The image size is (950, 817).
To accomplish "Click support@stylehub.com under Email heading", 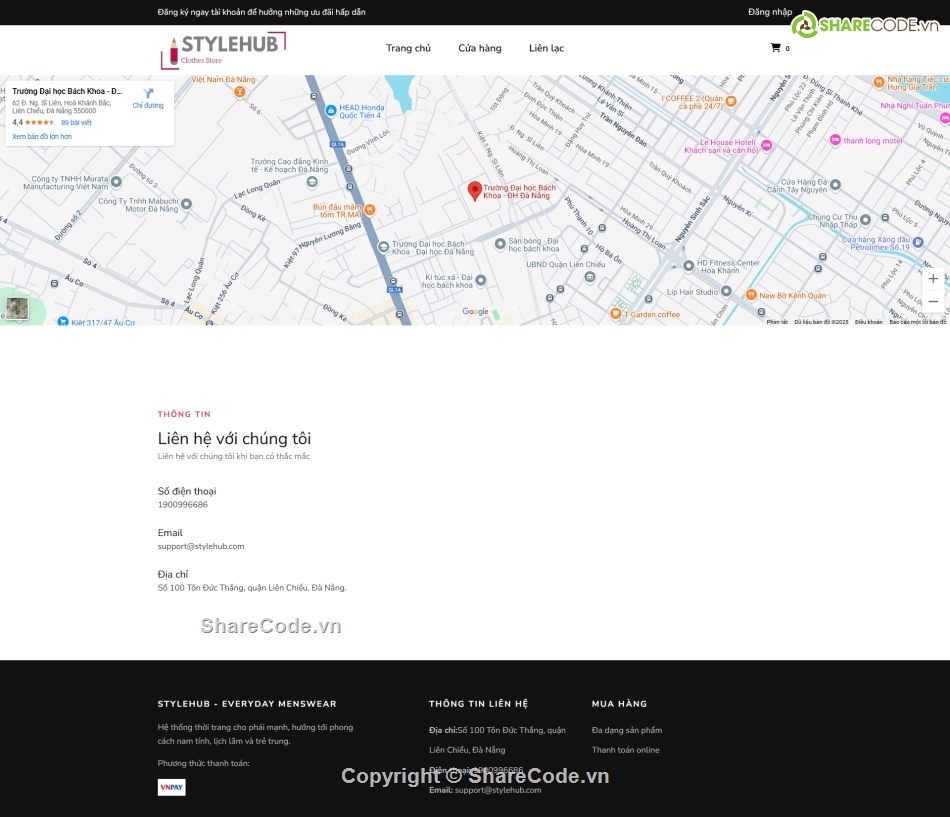I will click(x=201, y=546).
